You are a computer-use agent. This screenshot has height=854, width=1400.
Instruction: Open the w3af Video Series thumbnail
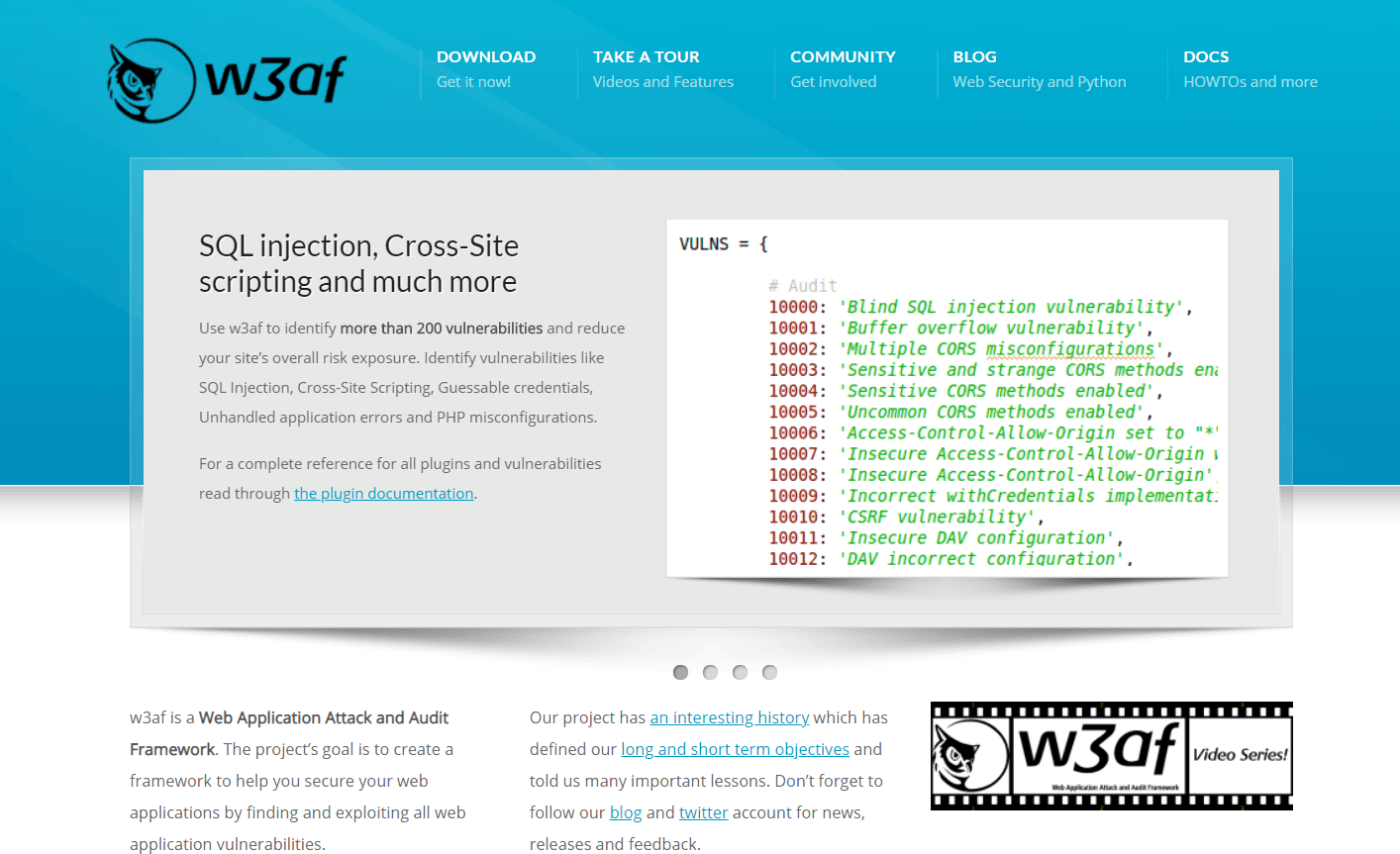[x=1112, y=756]
